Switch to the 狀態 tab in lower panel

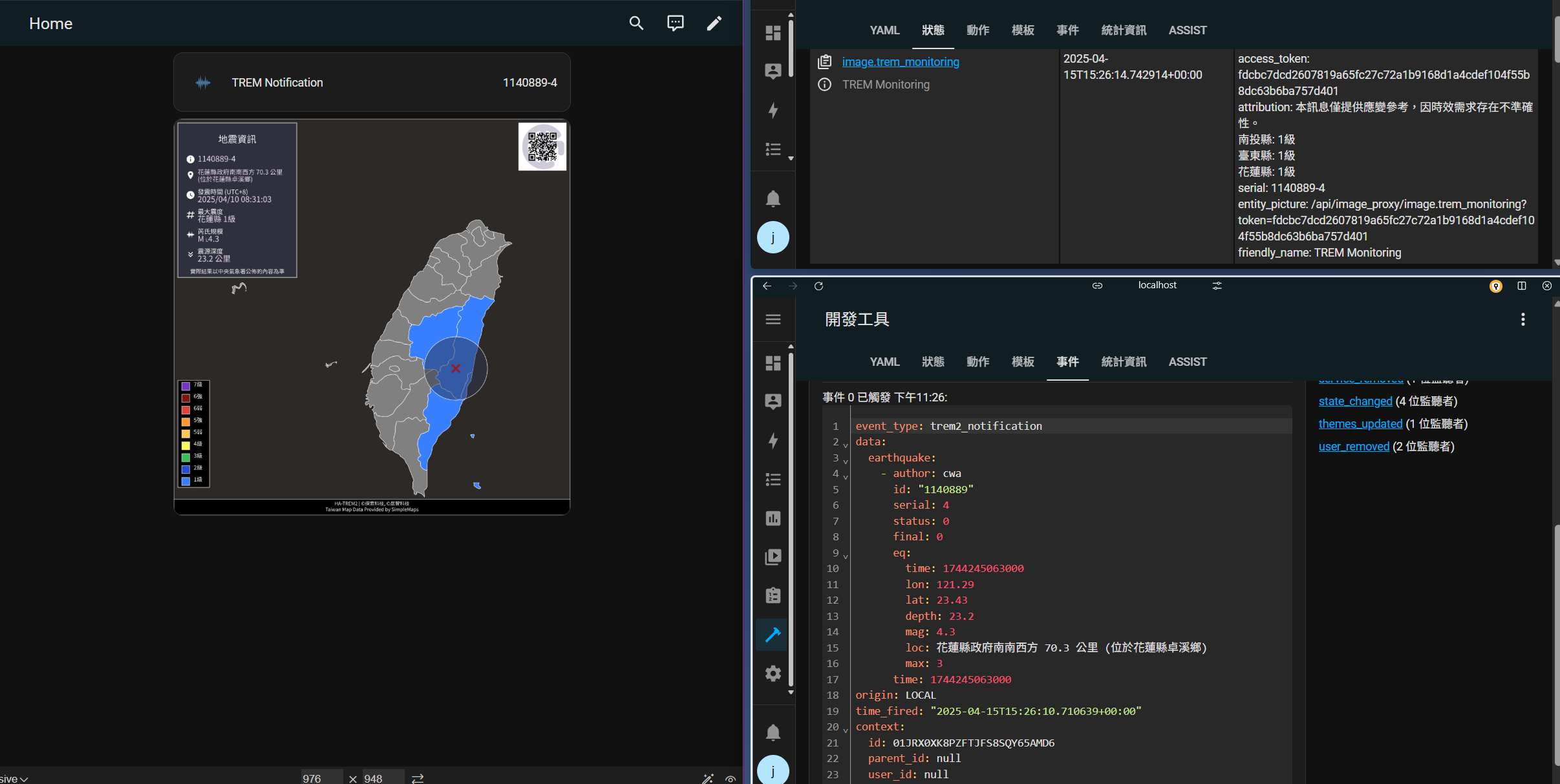932,362
